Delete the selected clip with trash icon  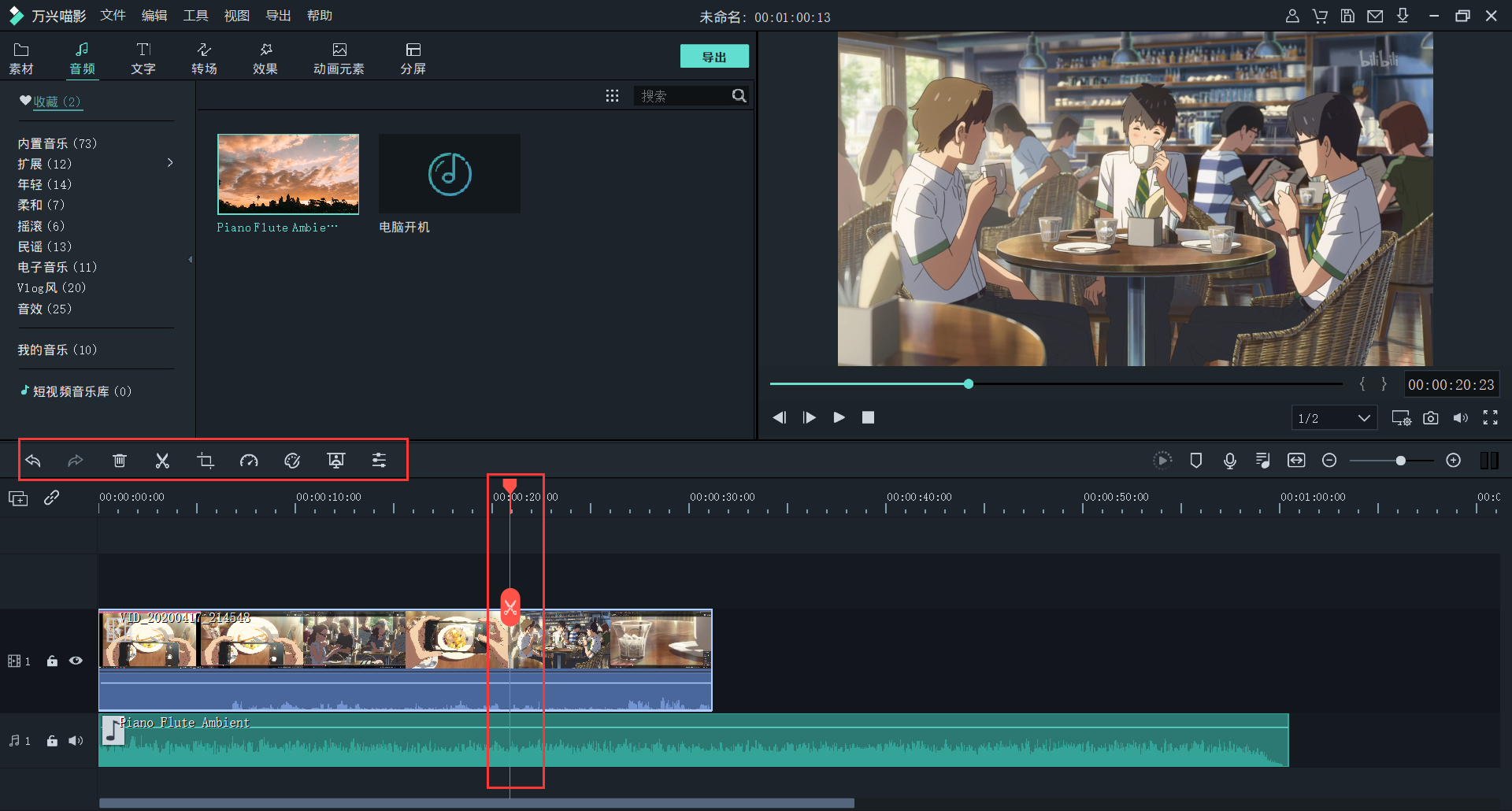120,461
